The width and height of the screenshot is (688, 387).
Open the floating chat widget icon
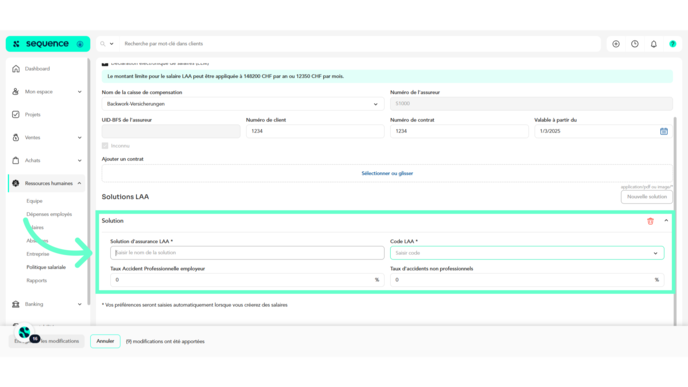tap(25, 333)
